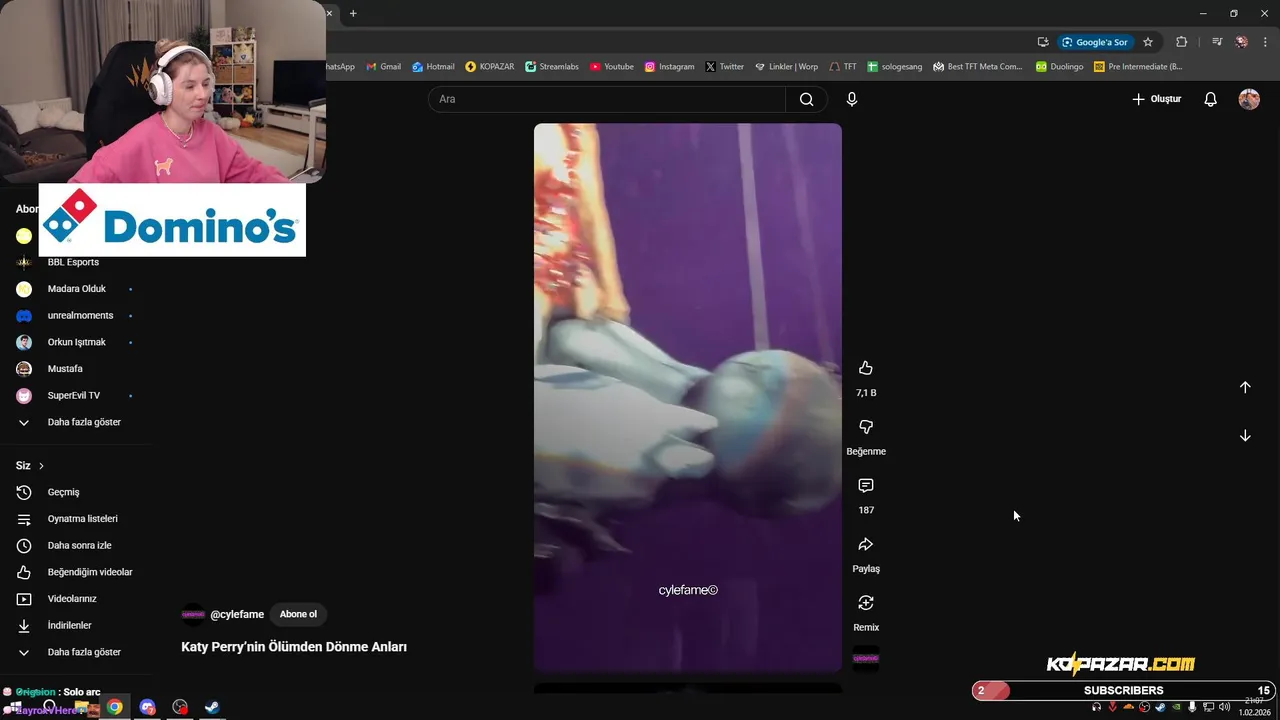
Task: Bookmark this page with star icon
Action: click(x=1148, y=42)
